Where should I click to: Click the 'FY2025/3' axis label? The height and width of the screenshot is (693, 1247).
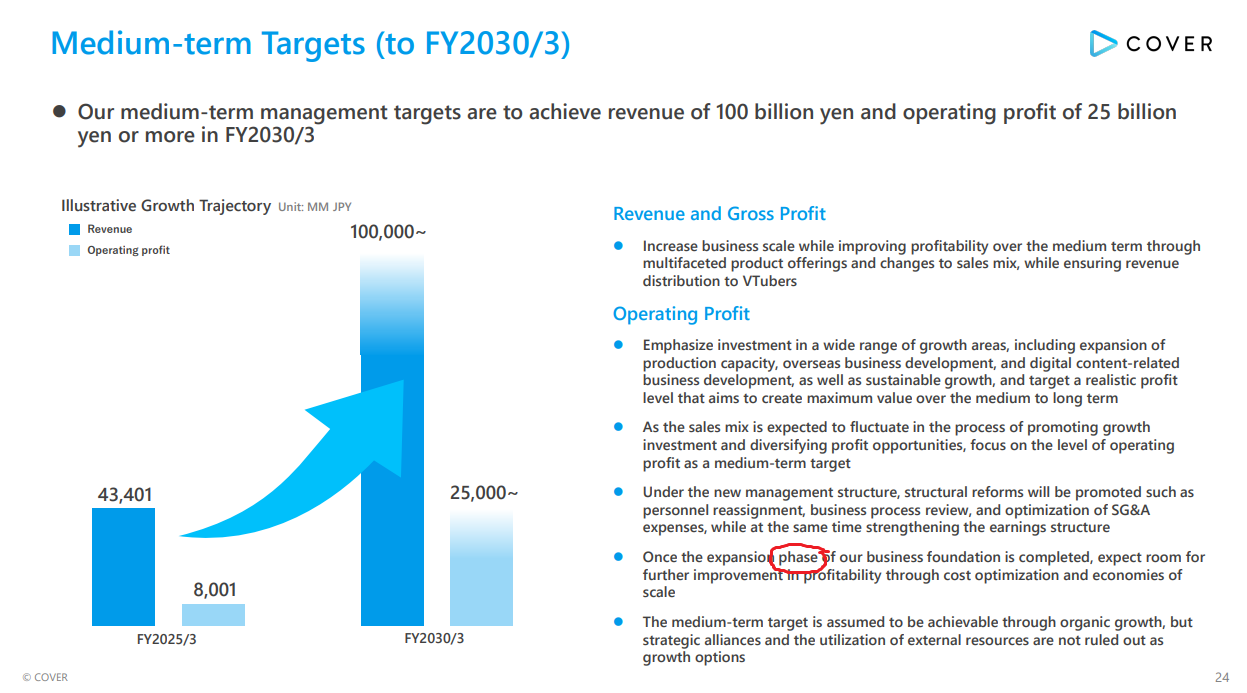click(167, 638)
